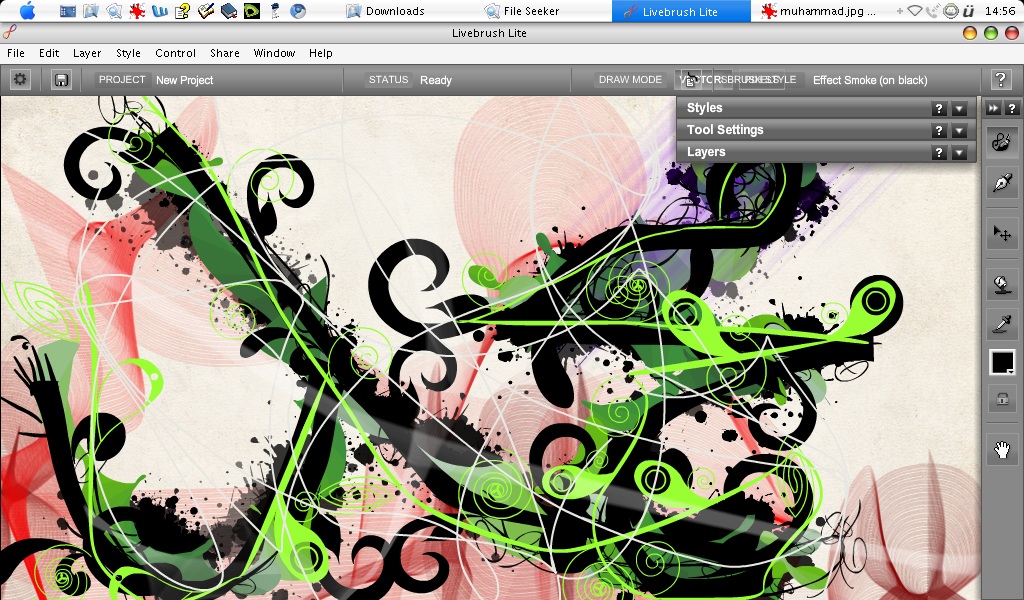Image resolution: width=1024 pixels, height=600 pixels.
Task: Expand the Styles panel arrow
Action: tap(959, 109)
